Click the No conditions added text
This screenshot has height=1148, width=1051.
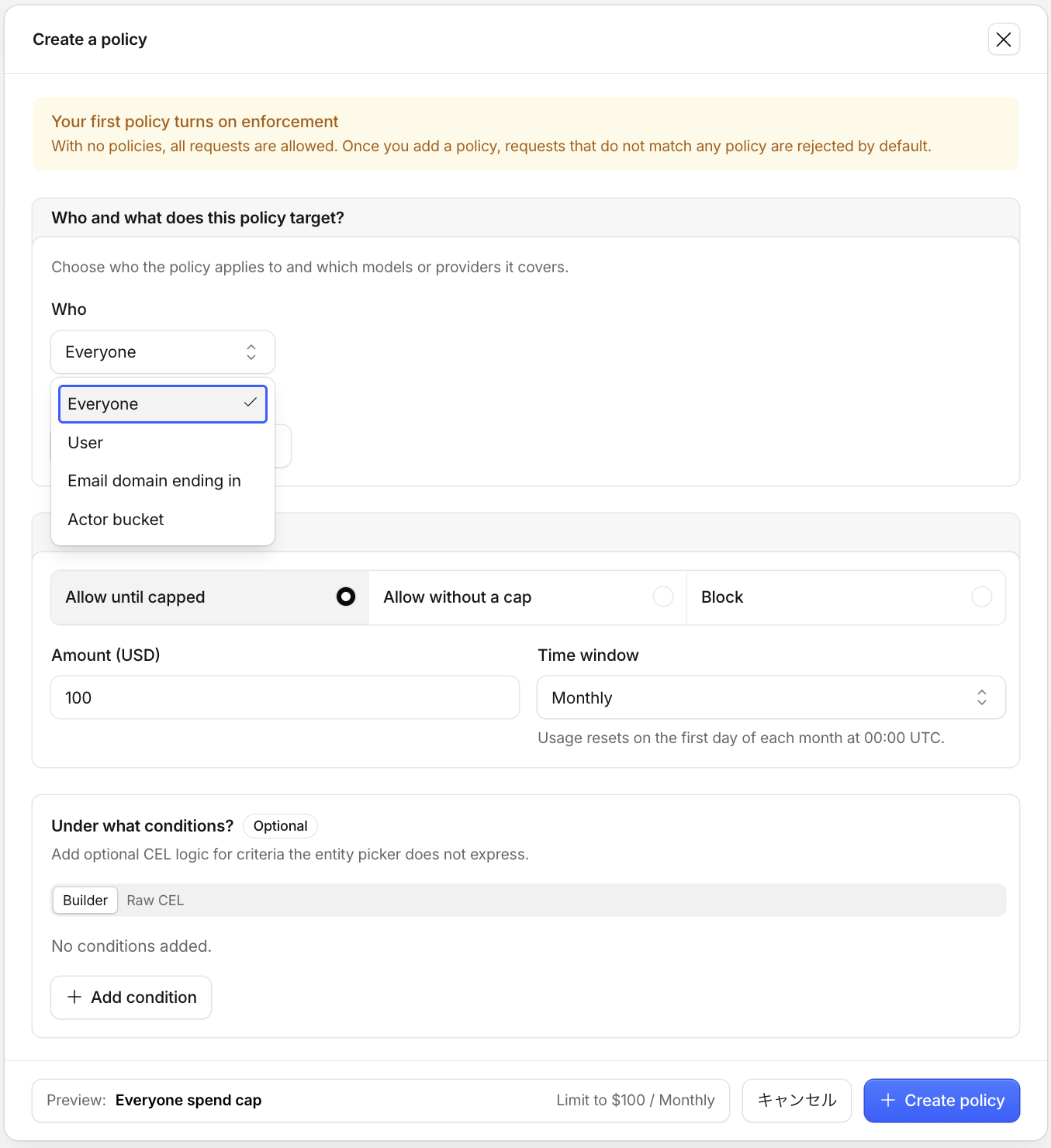(x=131, y=946)
